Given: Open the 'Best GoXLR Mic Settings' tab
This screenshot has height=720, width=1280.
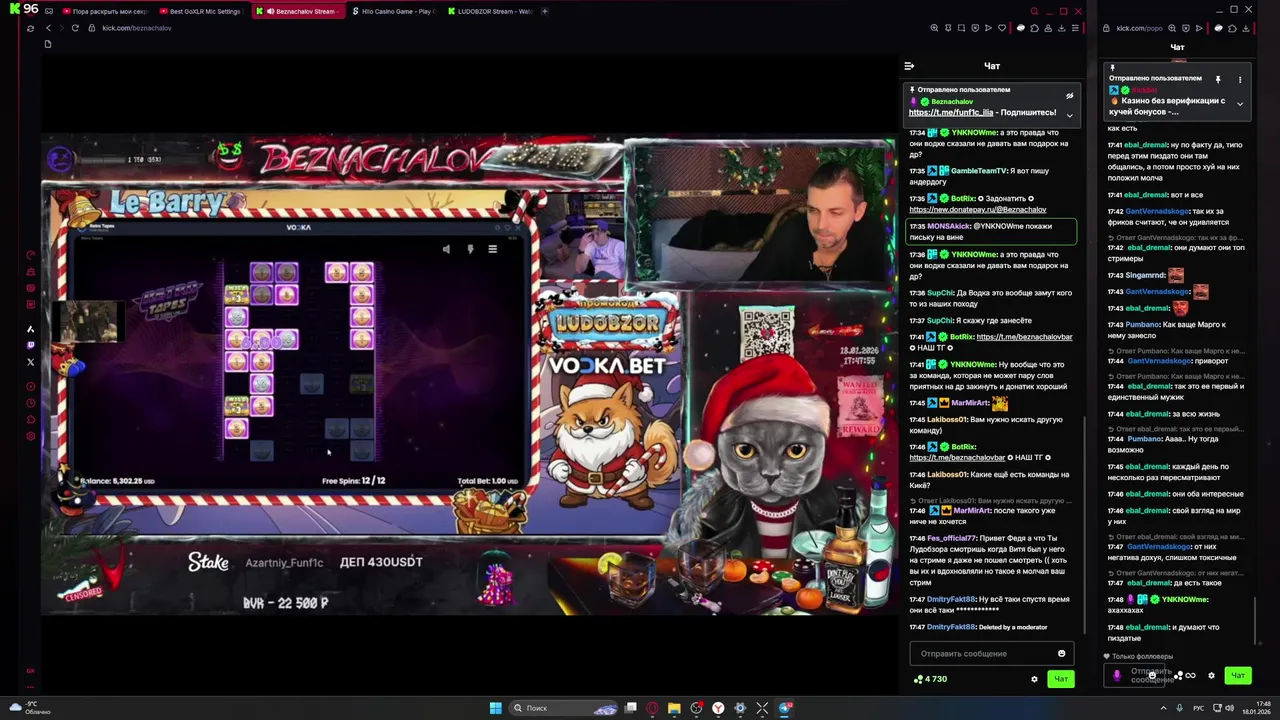Looking at the screenshot, I should coord(201,11).
